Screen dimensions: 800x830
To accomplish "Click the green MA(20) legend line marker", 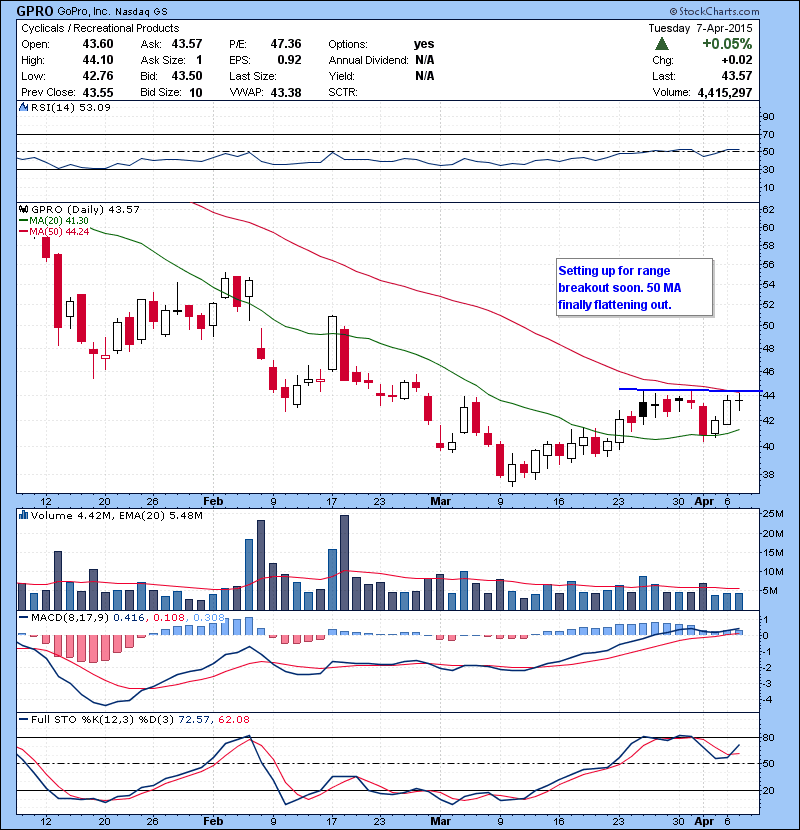I will tap(23, 221).
